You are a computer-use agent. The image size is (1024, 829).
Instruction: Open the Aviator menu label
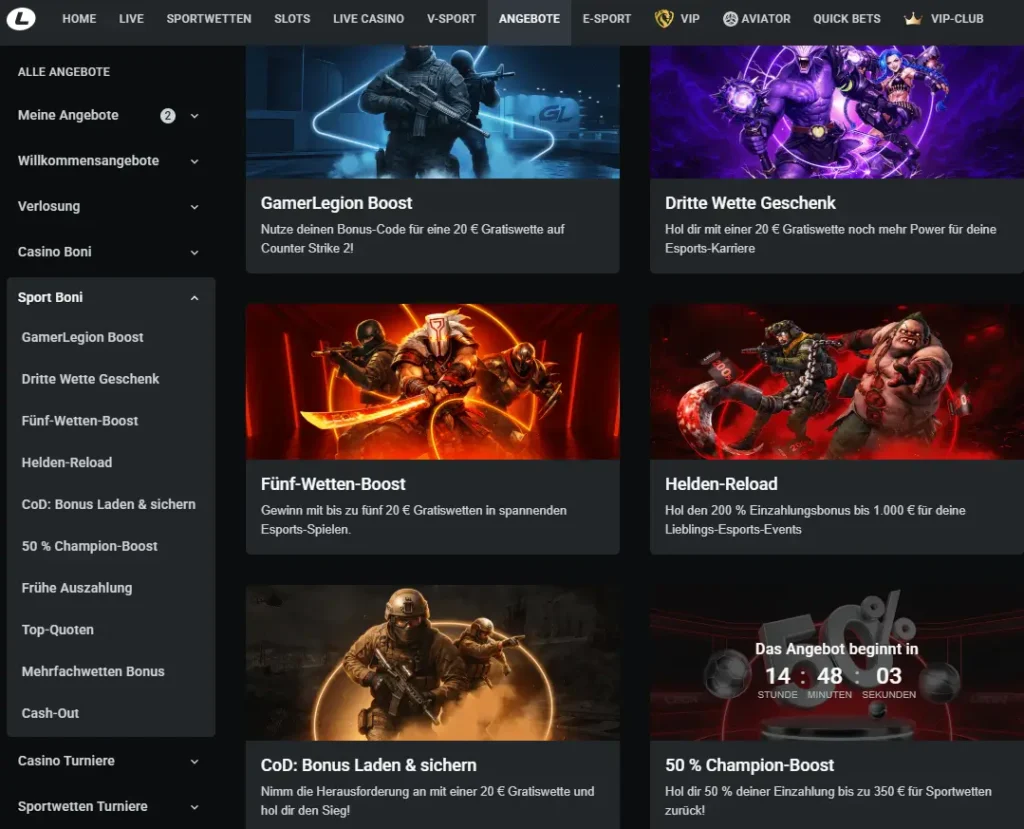[765, 19]
